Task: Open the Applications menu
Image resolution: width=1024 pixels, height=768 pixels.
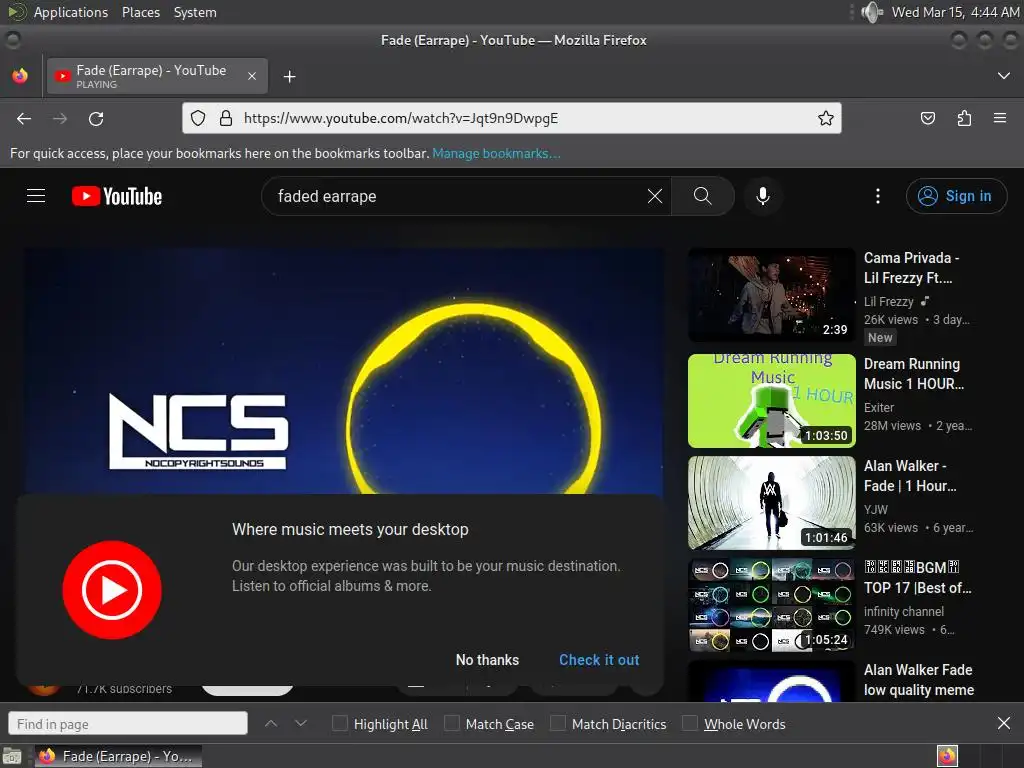Action: pyautogui.click(x=71, y=12)
